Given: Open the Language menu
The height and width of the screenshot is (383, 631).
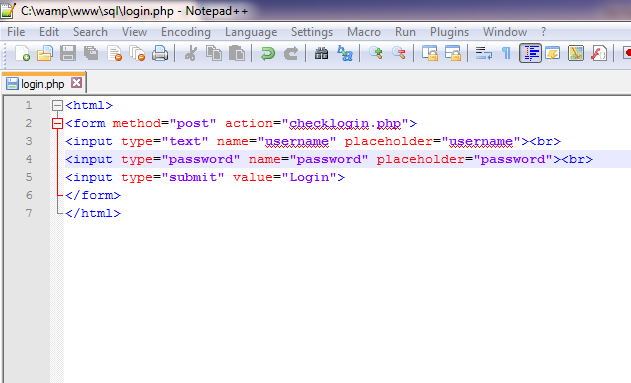Looking at the screenshot, I should pyautogui.click(x=251, y=32).
